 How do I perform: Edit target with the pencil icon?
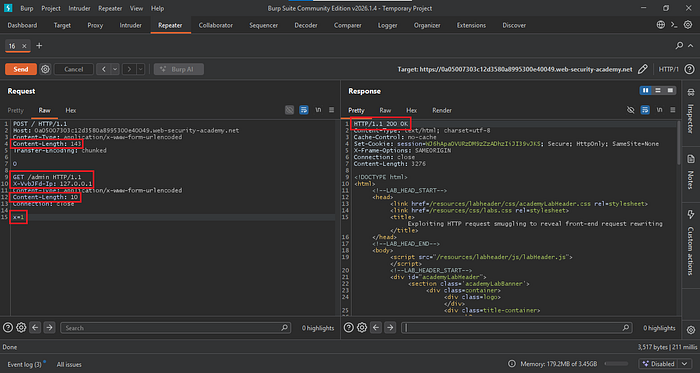(642, 69)
